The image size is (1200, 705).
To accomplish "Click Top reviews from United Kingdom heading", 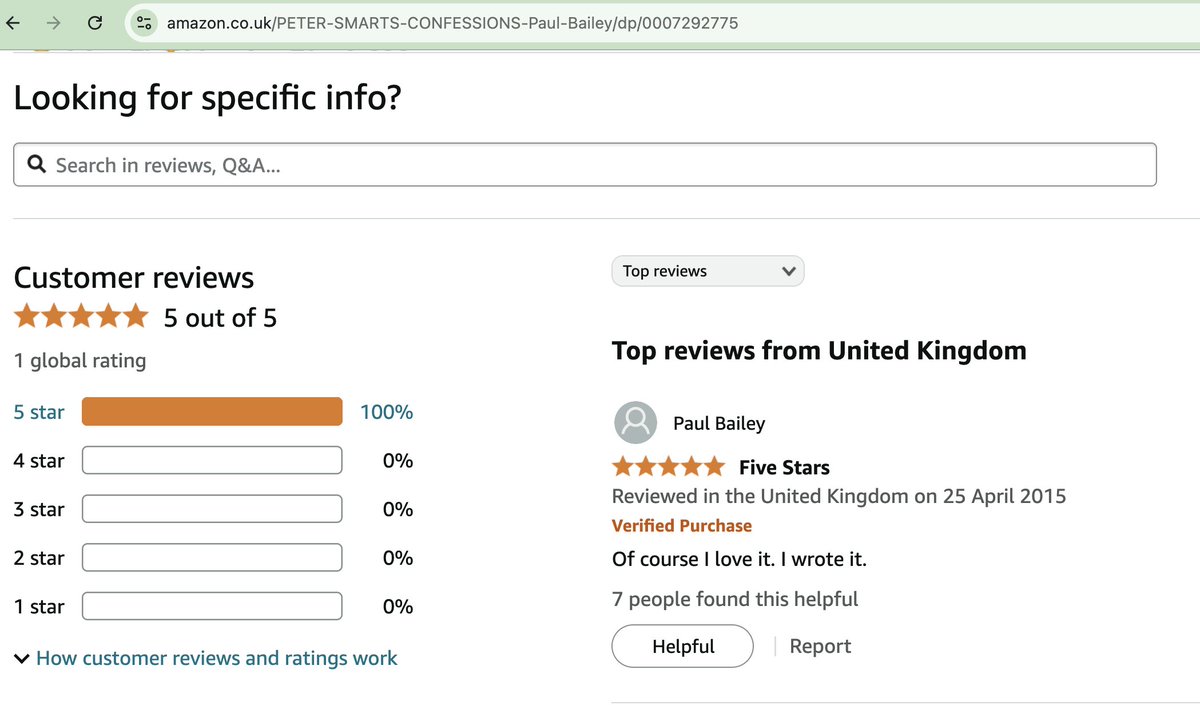I will point(819,351).
